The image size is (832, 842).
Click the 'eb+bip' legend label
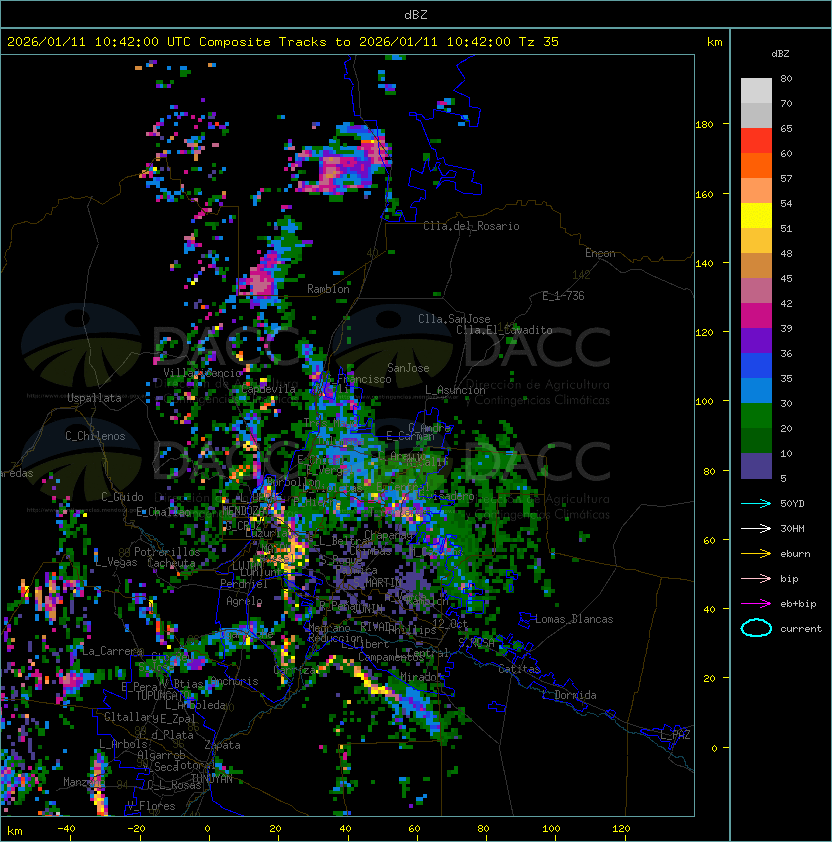[798, 604]
